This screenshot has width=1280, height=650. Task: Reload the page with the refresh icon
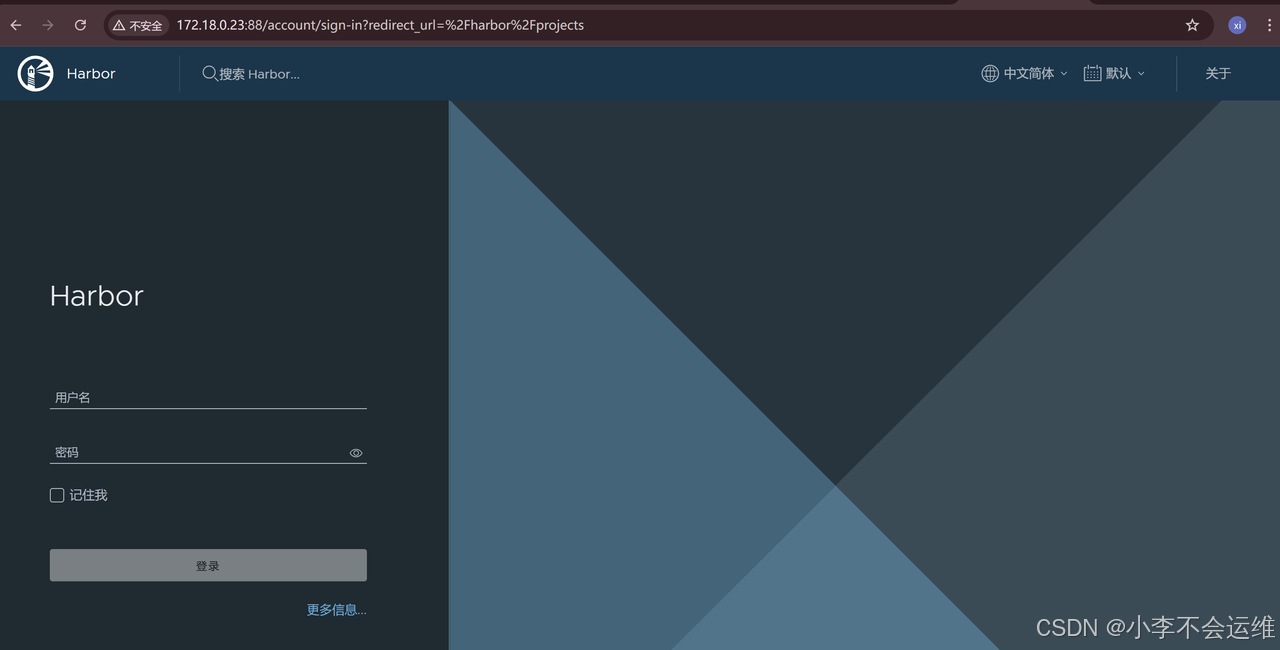[x=80, y=25]
